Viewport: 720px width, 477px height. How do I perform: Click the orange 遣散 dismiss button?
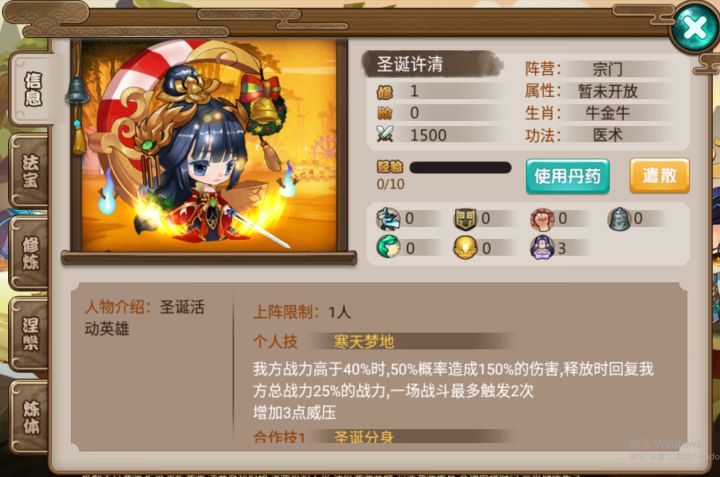(x=659, y=175)
